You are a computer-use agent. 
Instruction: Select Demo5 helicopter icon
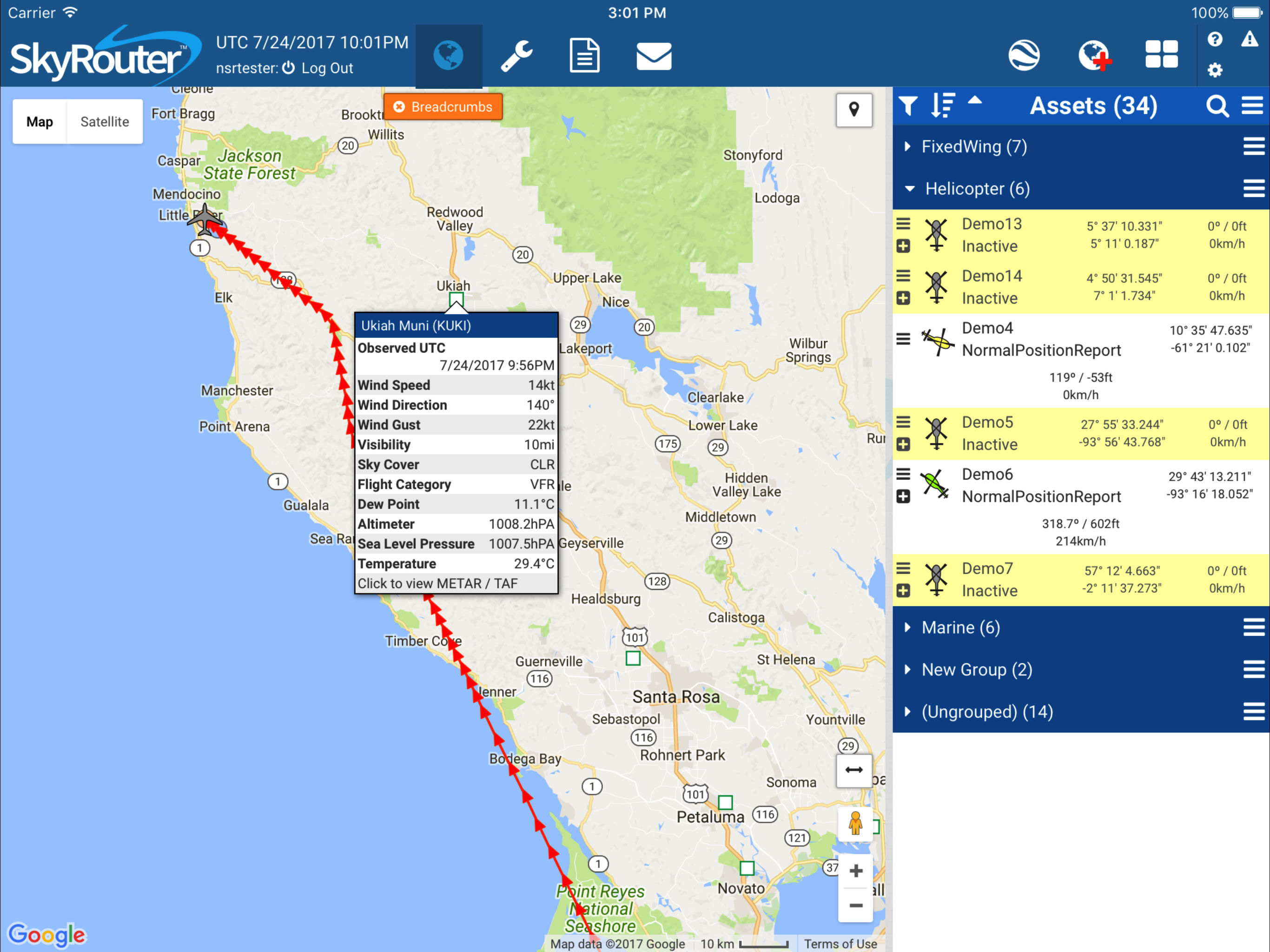pyautogui.click(x=936, y=434)
